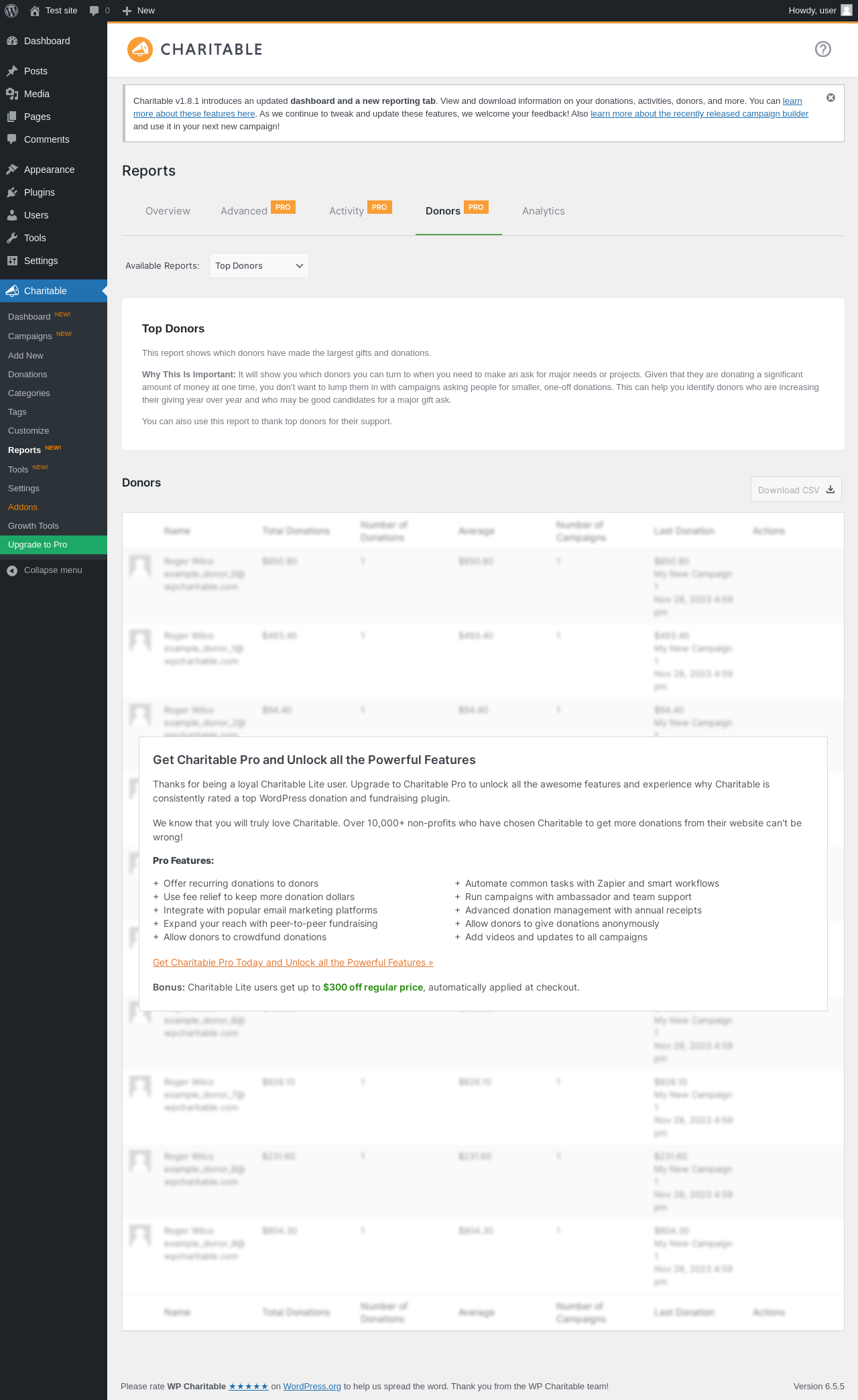Click the Charitable megaphone logo
858x1400 pixels.
coord(140,50)
